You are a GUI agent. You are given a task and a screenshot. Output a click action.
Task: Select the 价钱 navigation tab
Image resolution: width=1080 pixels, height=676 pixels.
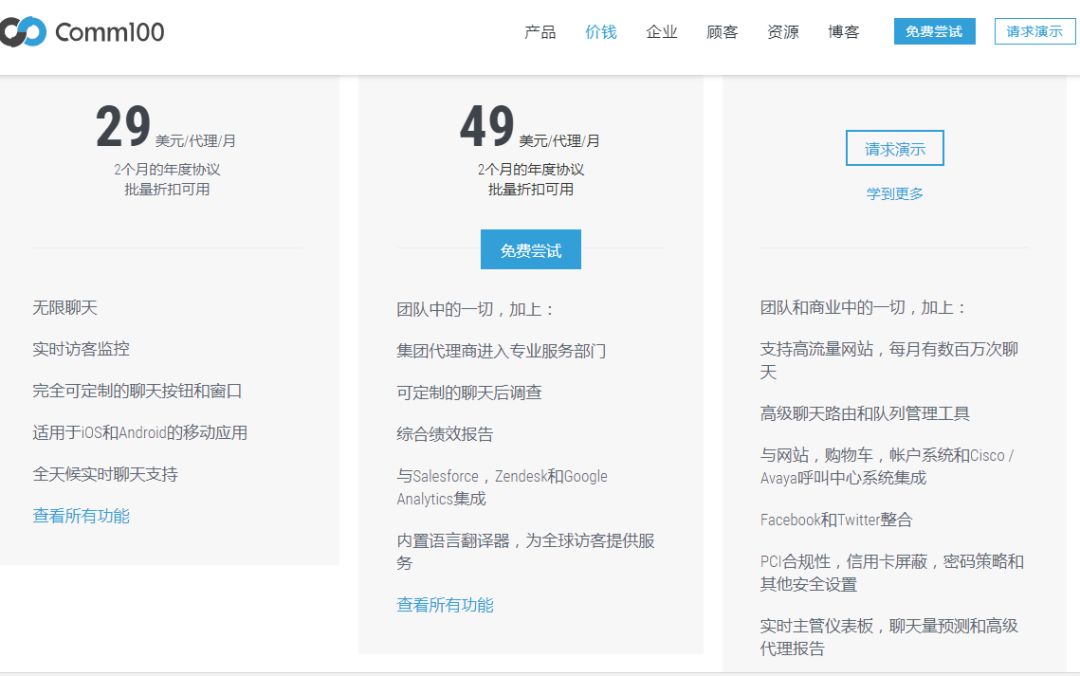coord(602,31)
